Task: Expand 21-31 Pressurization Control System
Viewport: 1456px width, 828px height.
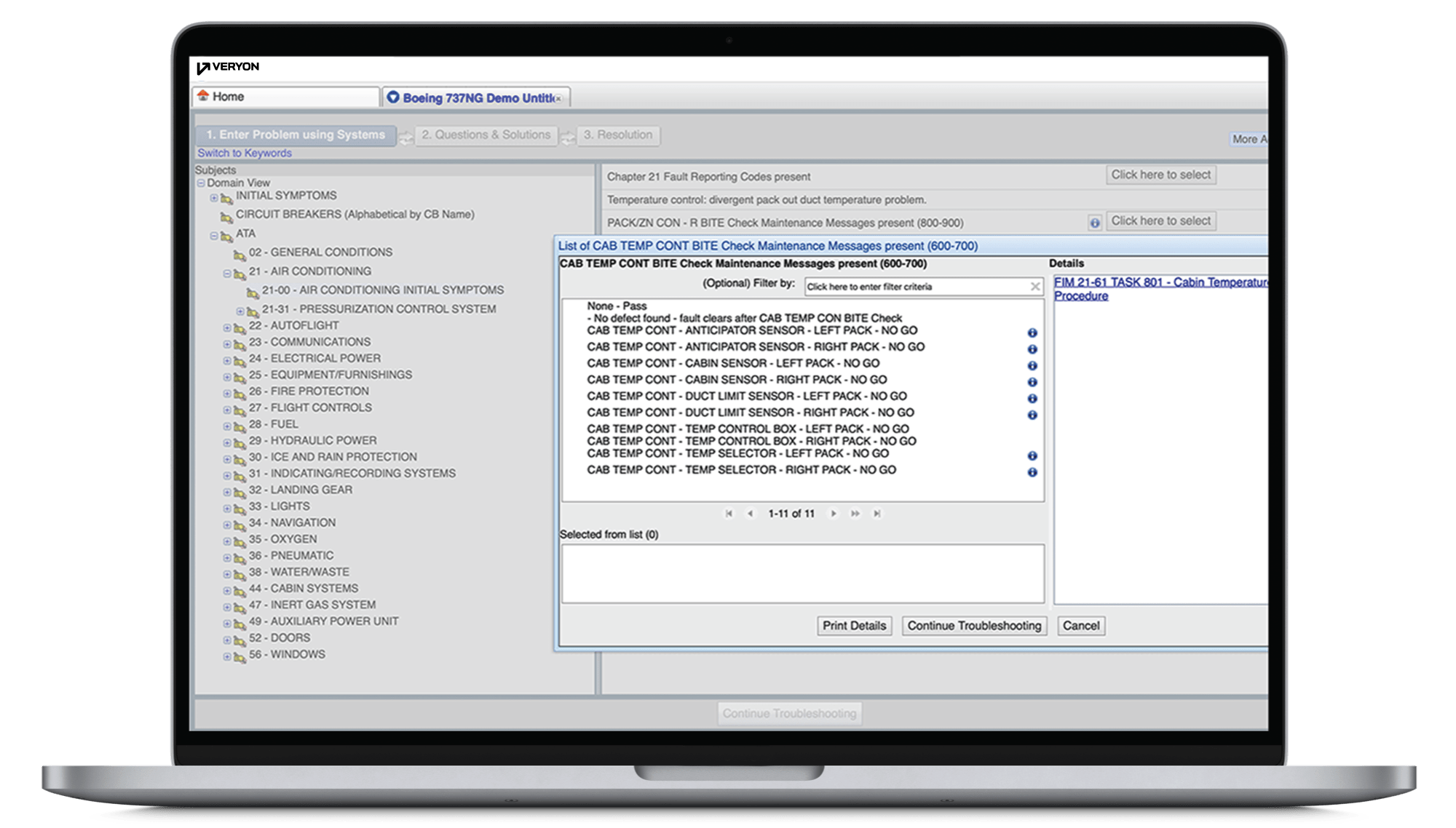Action: [x=240, y=311]
